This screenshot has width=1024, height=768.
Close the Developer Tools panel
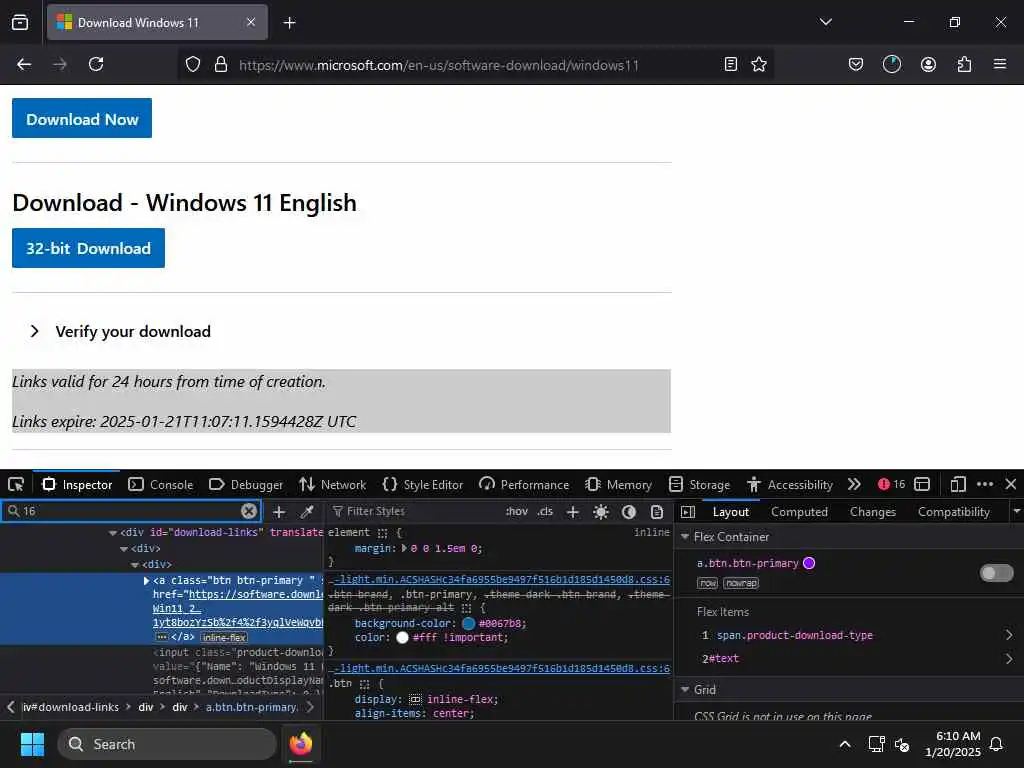pyautogui.click(x=1011, y=485)
